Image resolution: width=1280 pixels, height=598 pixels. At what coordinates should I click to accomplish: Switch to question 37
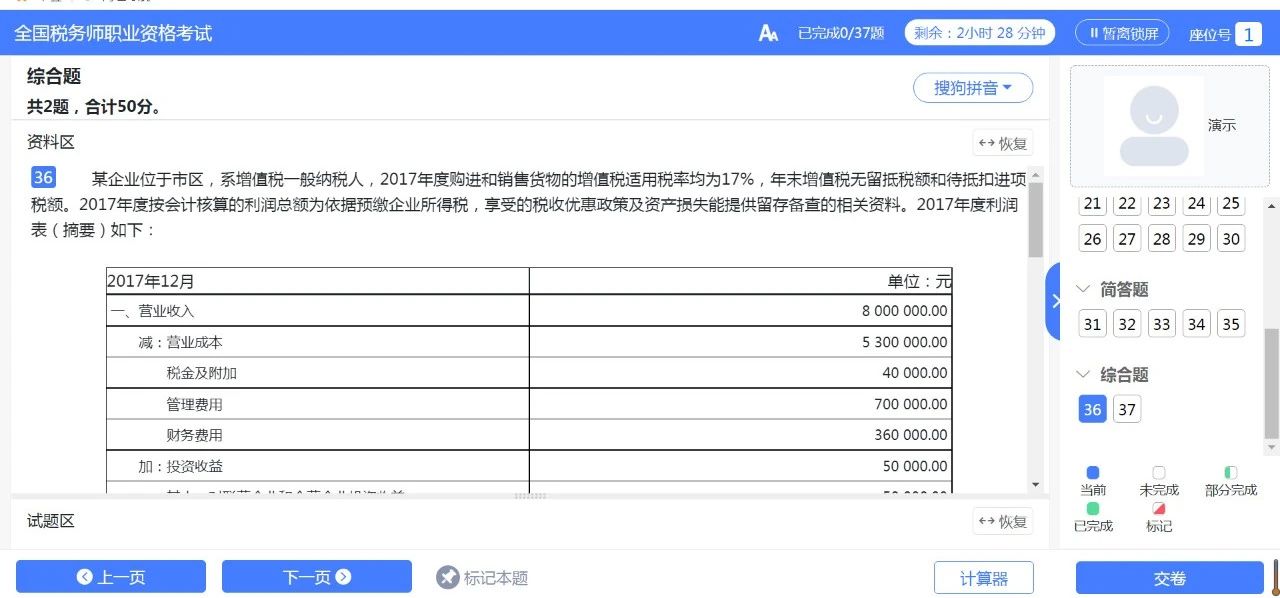pyautogui.click(x=1126, y=409)
